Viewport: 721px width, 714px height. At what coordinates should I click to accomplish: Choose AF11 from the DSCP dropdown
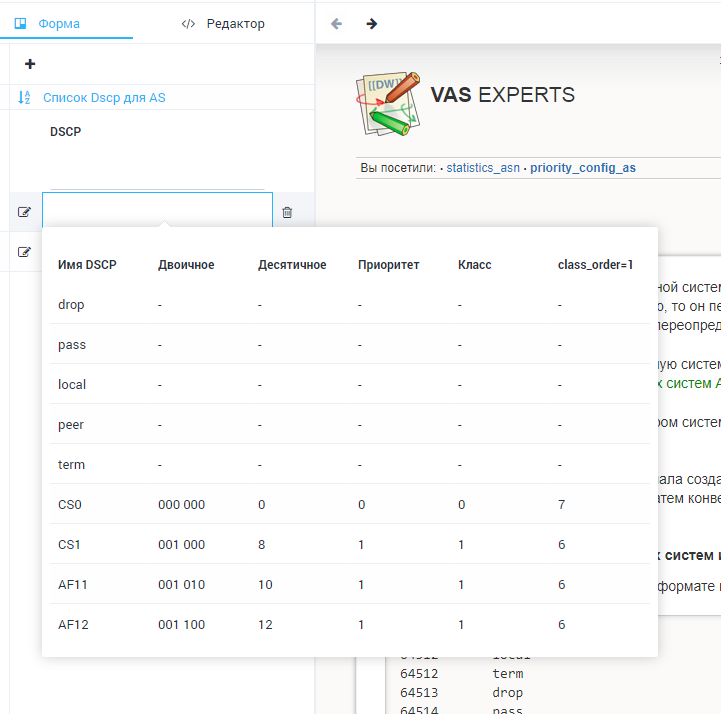point(76,584)
